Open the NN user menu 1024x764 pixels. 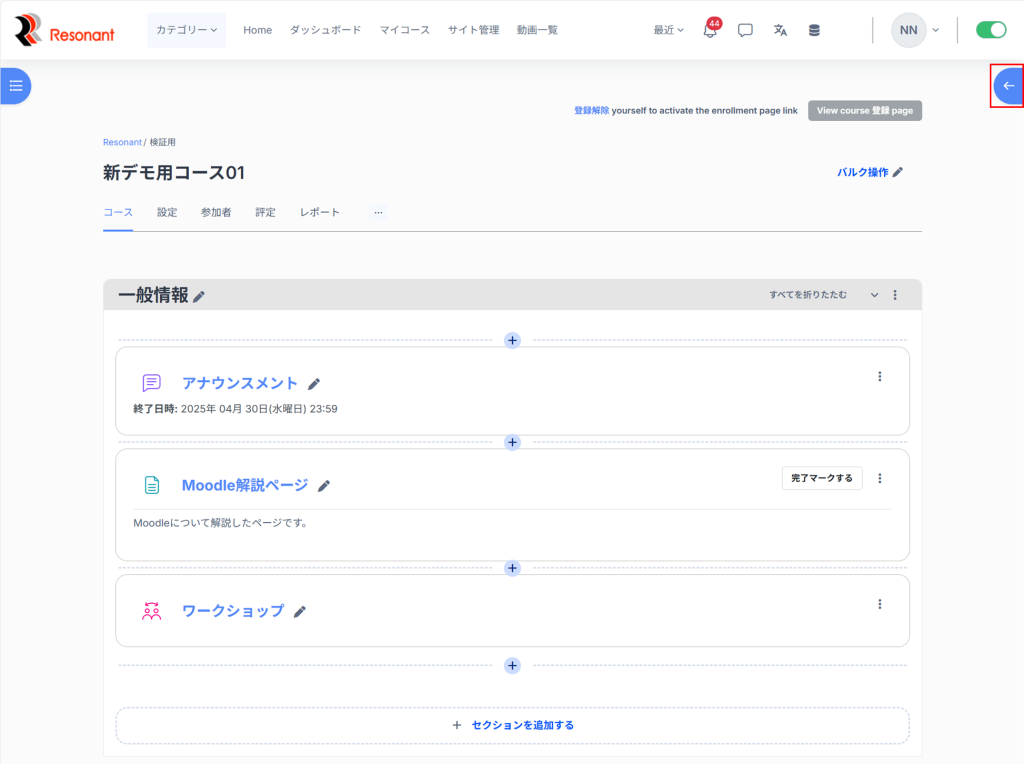915,30
